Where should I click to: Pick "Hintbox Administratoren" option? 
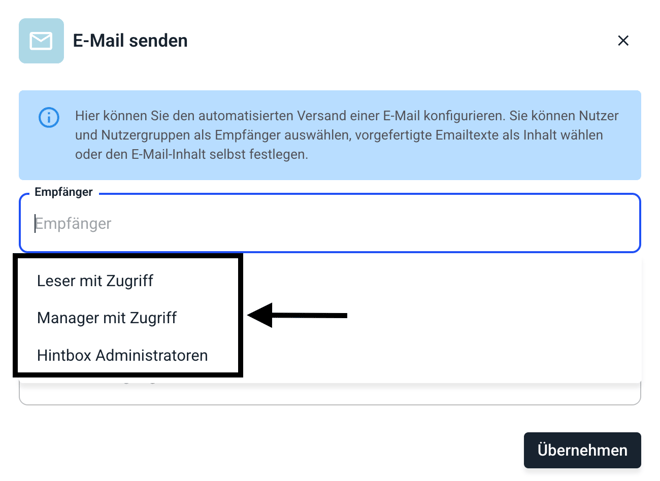(122, 355)
